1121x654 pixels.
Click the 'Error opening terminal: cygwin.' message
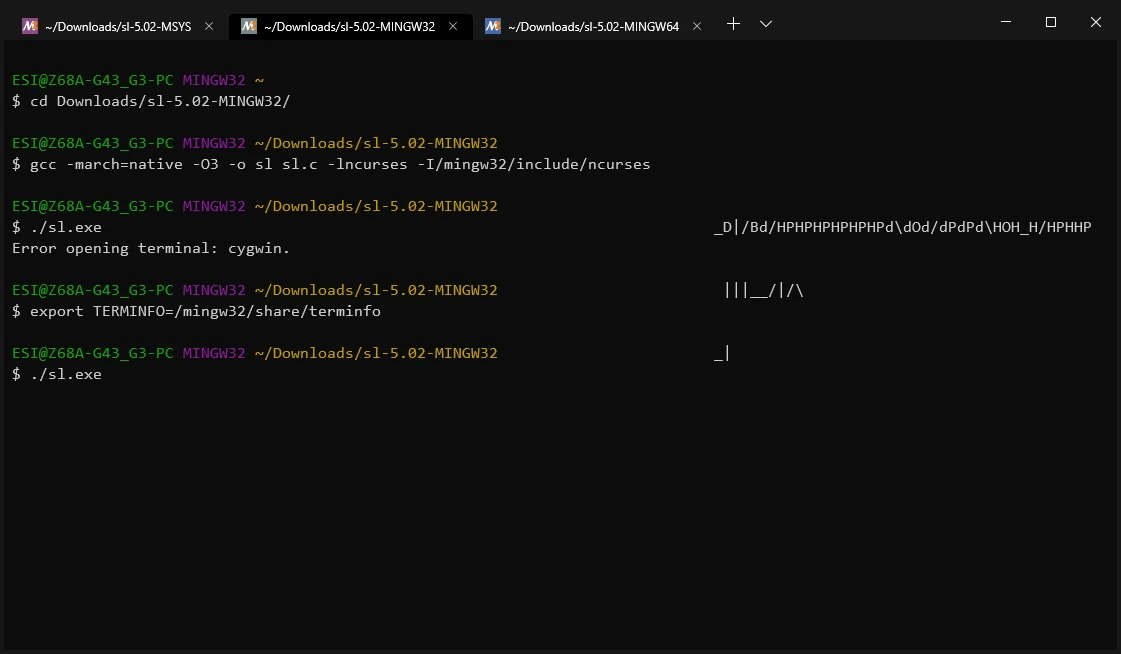[151, 249]
